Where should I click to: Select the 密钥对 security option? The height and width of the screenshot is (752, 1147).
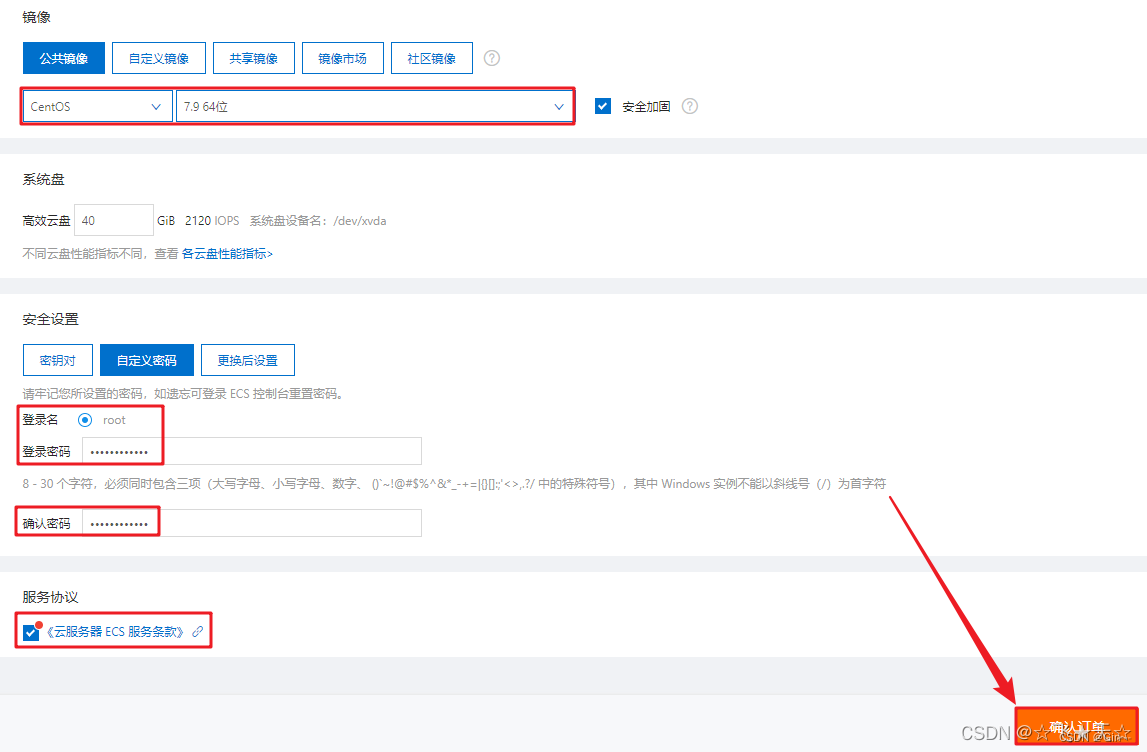click(58, 360)
